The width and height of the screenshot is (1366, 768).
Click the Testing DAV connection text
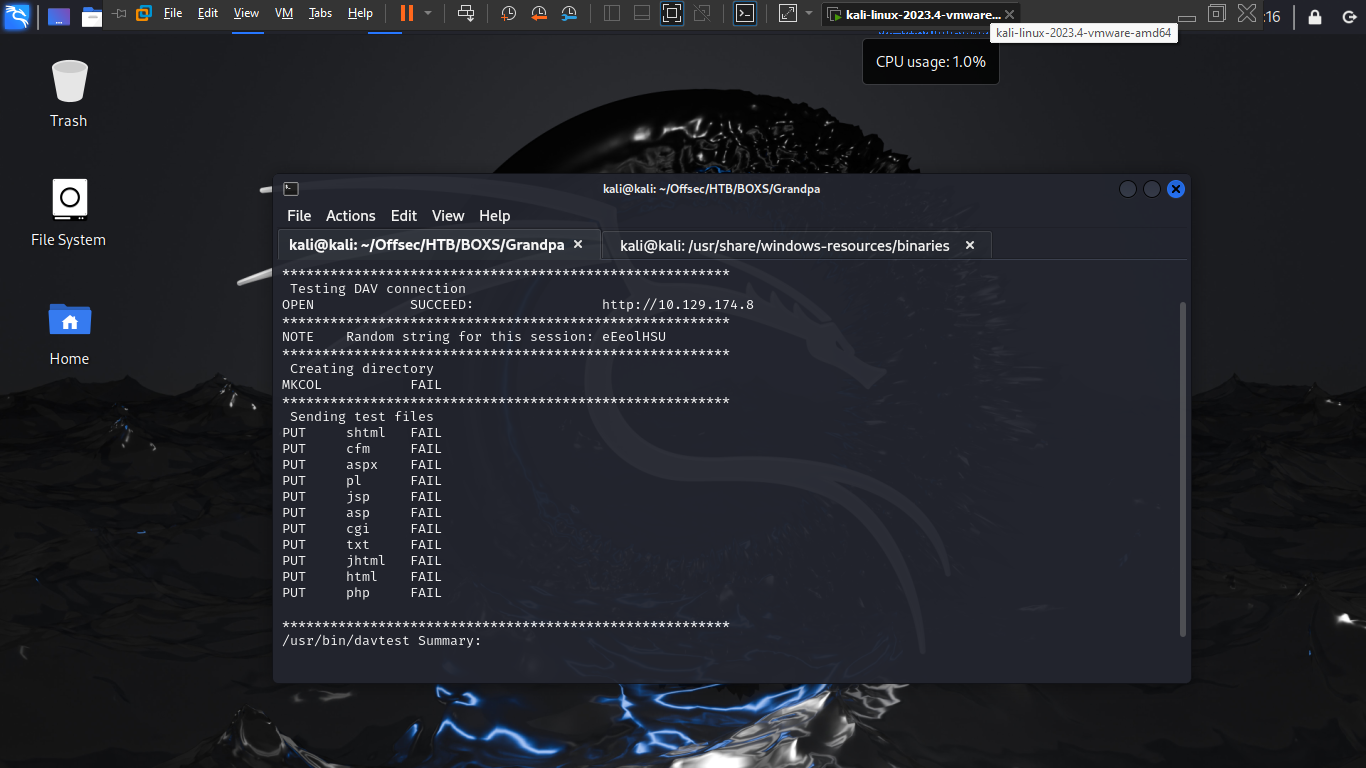coord(378,289)
